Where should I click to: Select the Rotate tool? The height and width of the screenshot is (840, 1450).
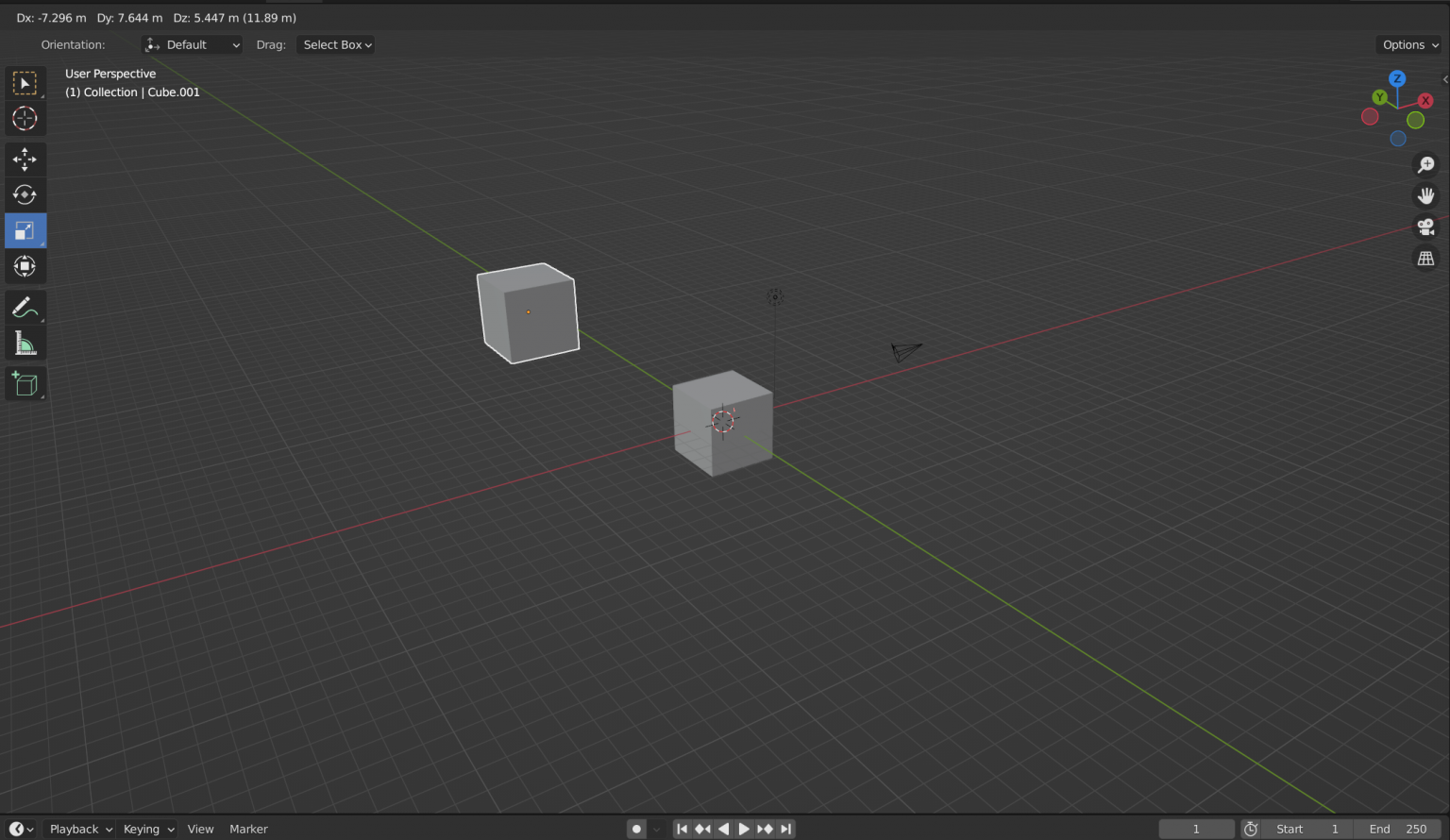tap(25, 194)
